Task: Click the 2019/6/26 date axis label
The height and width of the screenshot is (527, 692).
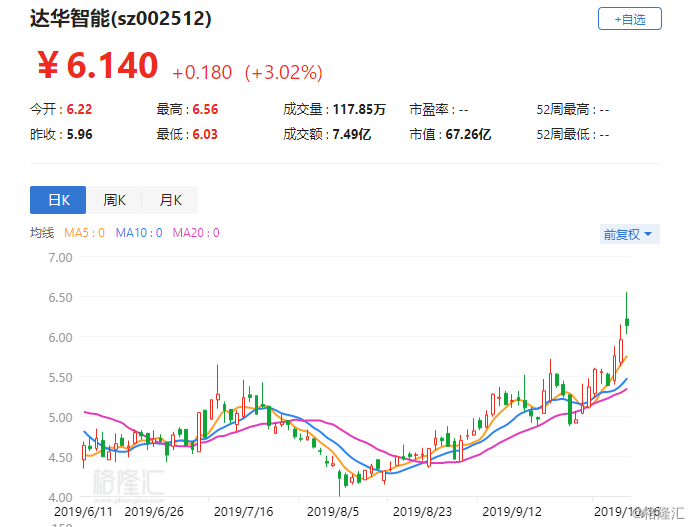Action: (154, 512)
